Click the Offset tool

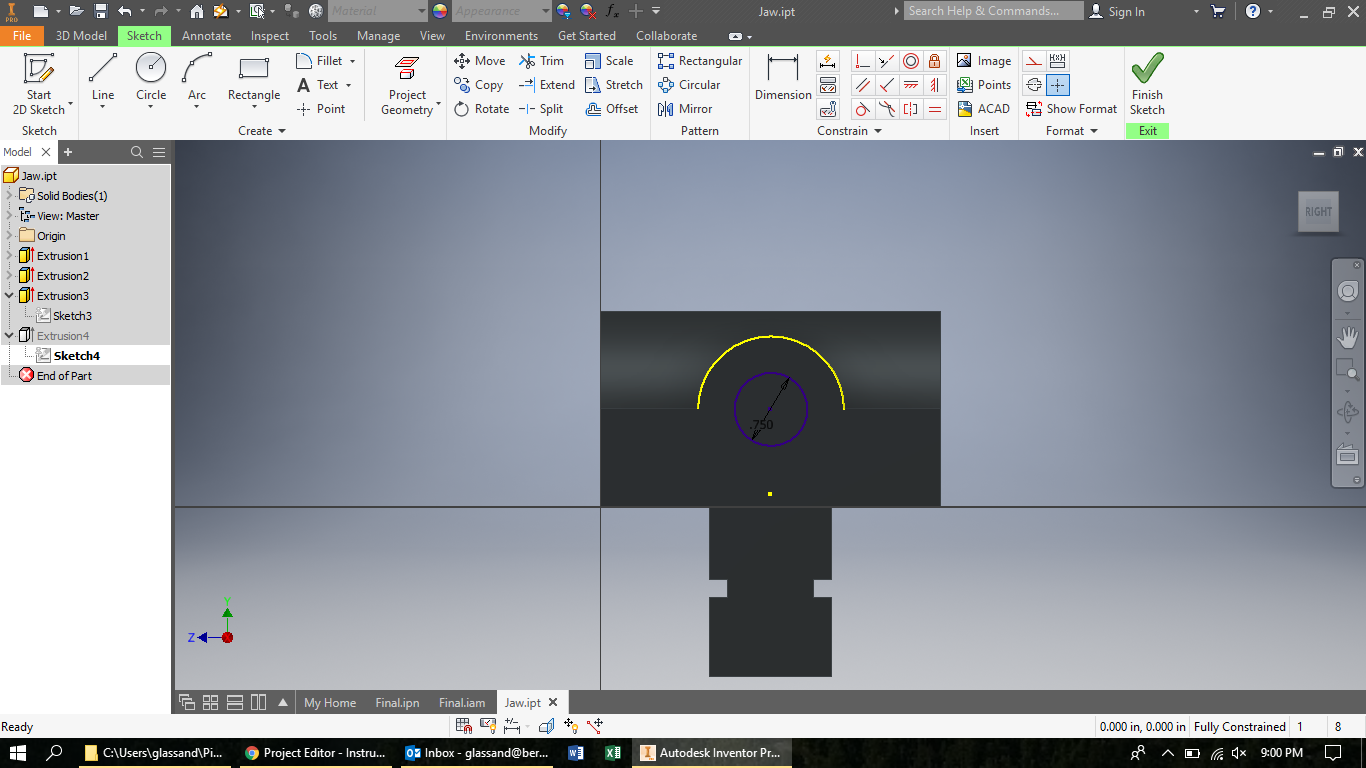tap(611, 109)
